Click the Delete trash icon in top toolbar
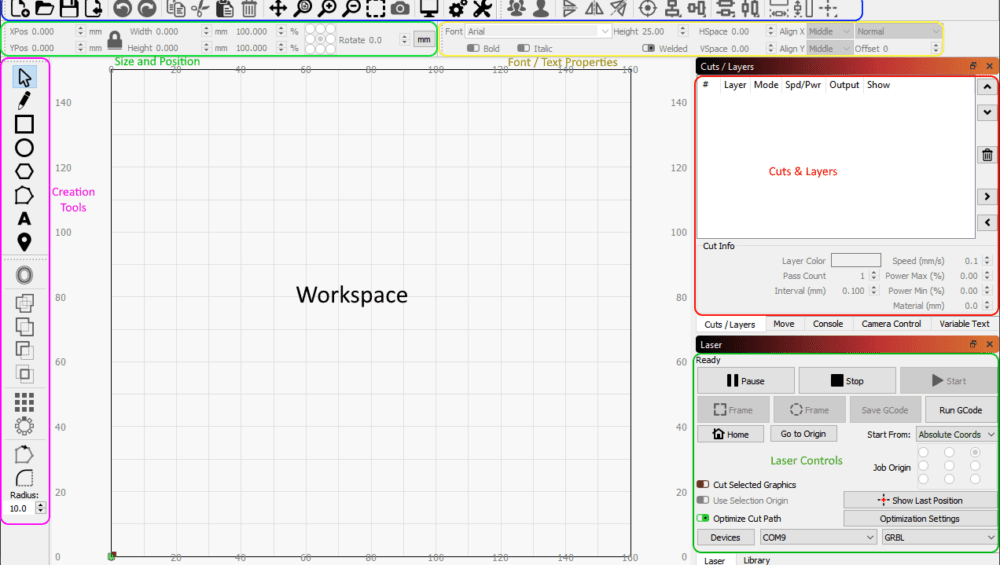This screenshot has width=1000, height=565. (249, 8)
